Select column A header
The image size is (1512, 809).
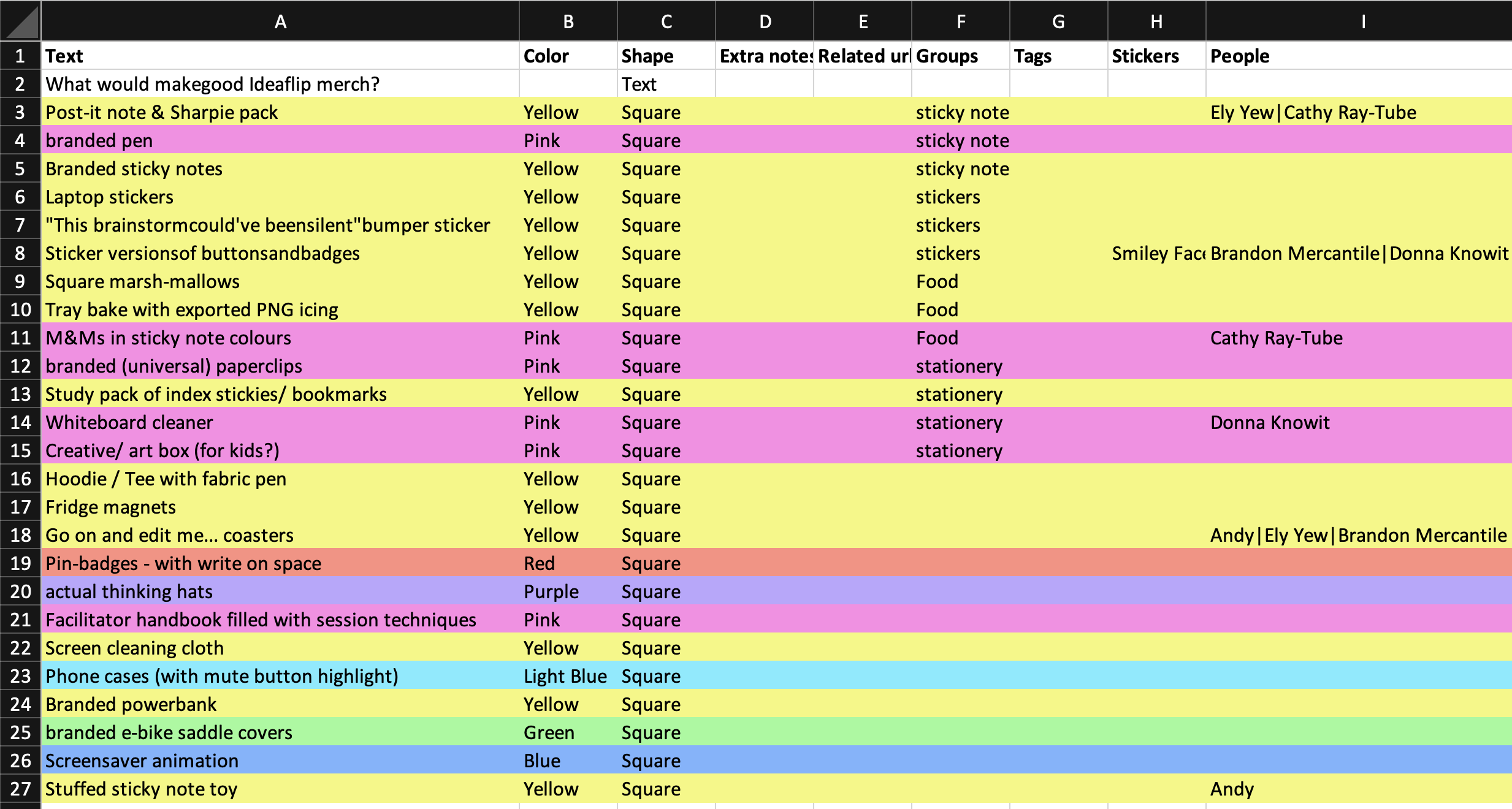280,21
